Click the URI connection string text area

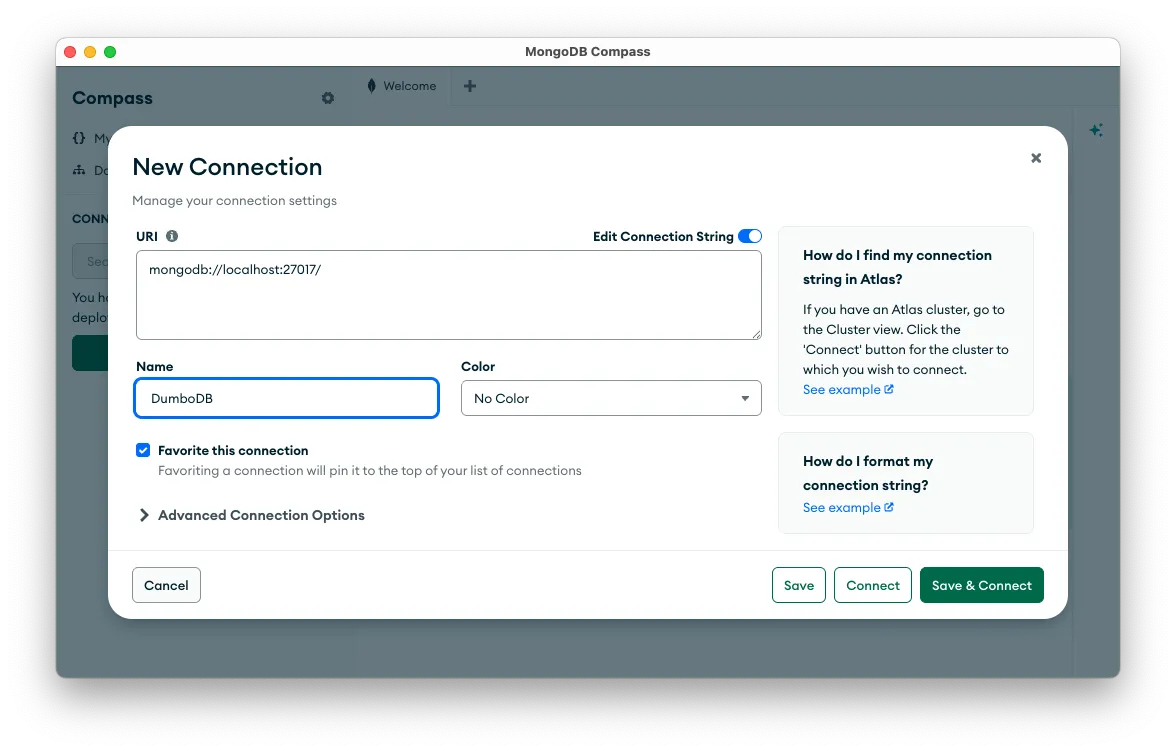(x=448, y=295)
